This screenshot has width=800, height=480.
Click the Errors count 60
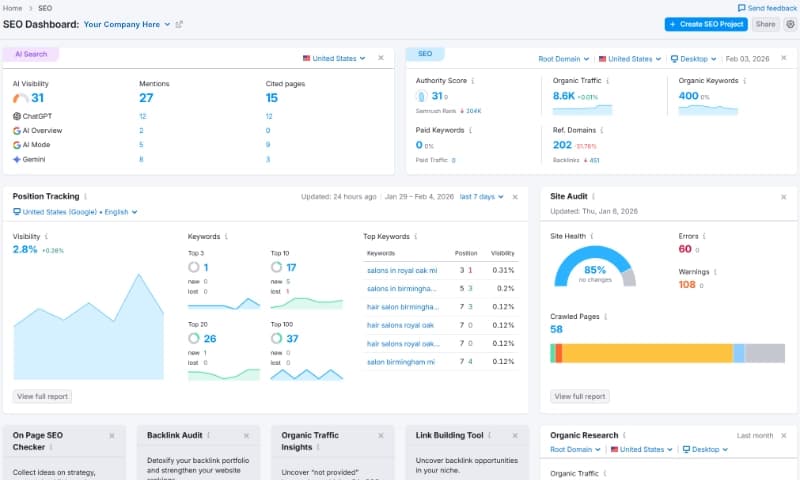click(x=685, y=249)
